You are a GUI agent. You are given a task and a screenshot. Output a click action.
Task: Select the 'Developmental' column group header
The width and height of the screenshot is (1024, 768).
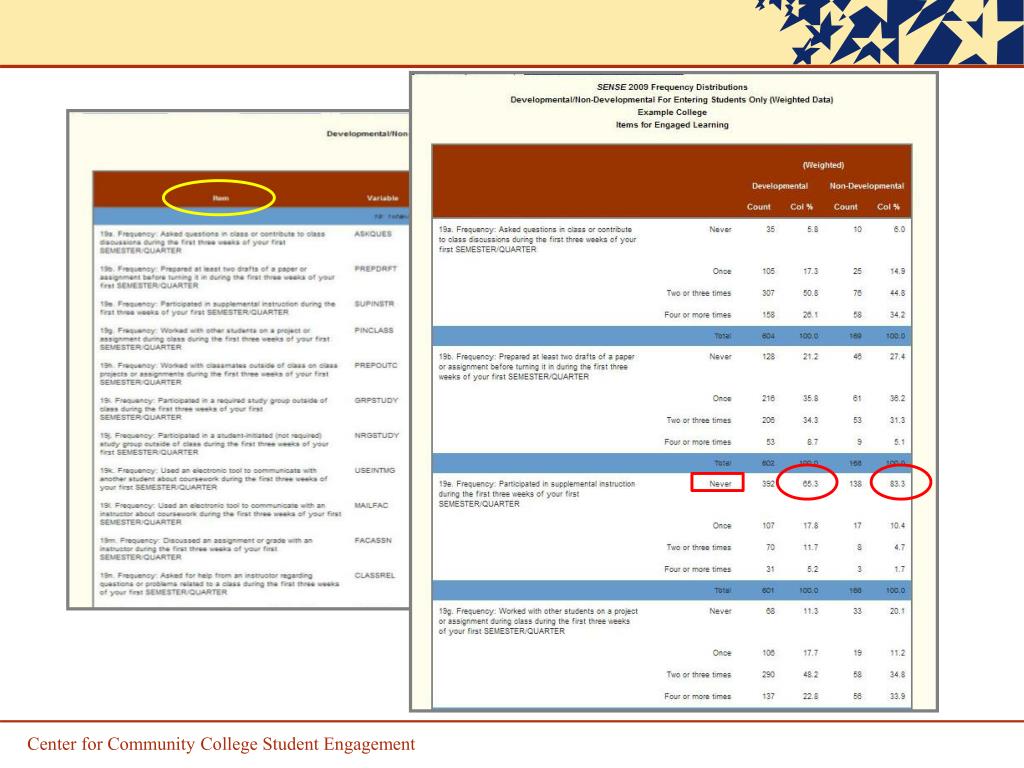[x=780, y=186]
